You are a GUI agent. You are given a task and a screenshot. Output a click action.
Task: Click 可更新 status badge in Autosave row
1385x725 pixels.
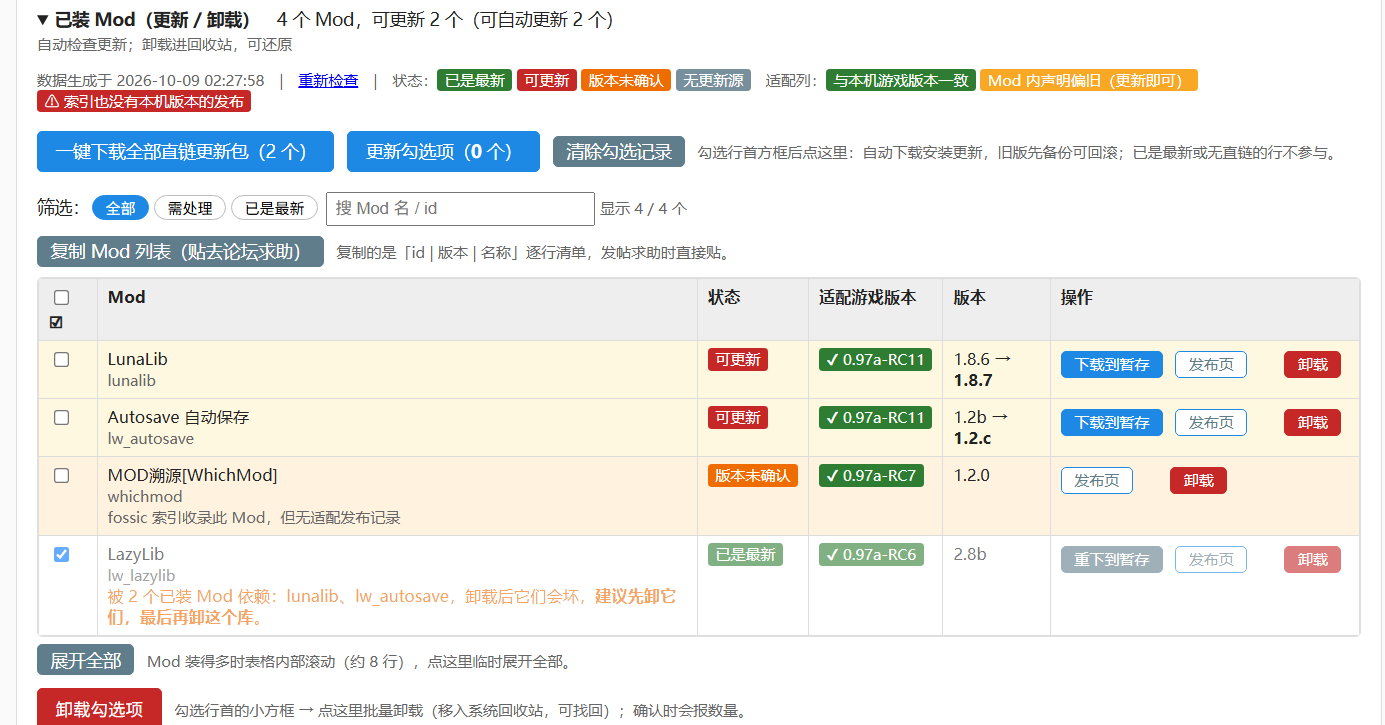pyautogui.click(x=738, y=418)
